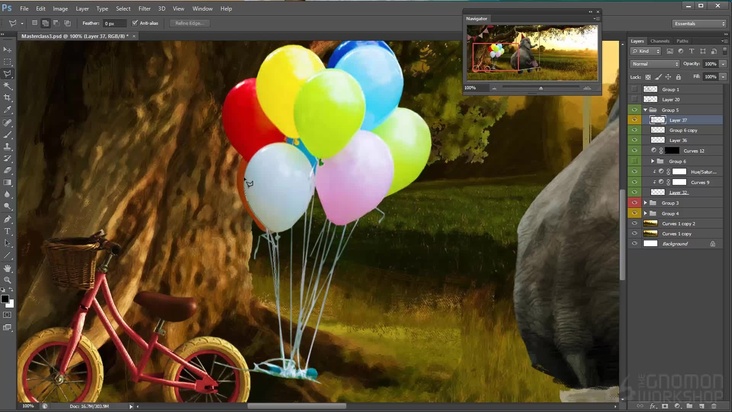Choose Intersect with Selection mode
Viewport: 732px width, 412px height.
coord(67,23)
